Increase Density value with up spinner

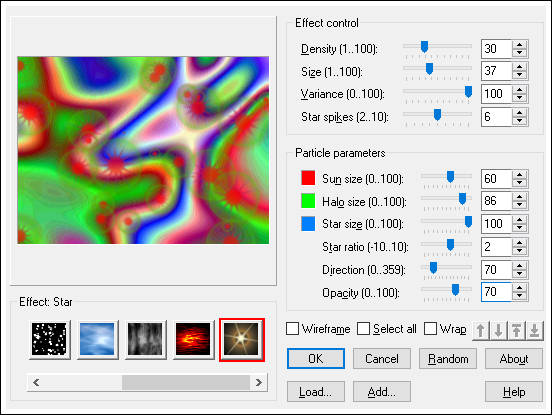coord(520,44)
